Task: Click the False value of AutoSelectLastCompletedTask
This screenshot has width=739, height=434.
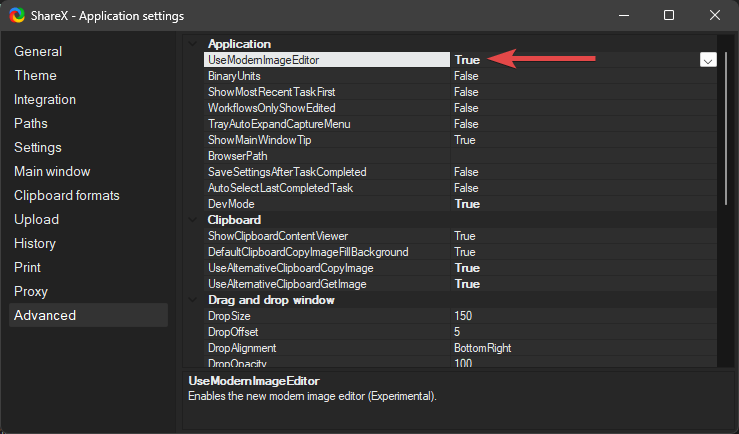Action: click(466, 188)
